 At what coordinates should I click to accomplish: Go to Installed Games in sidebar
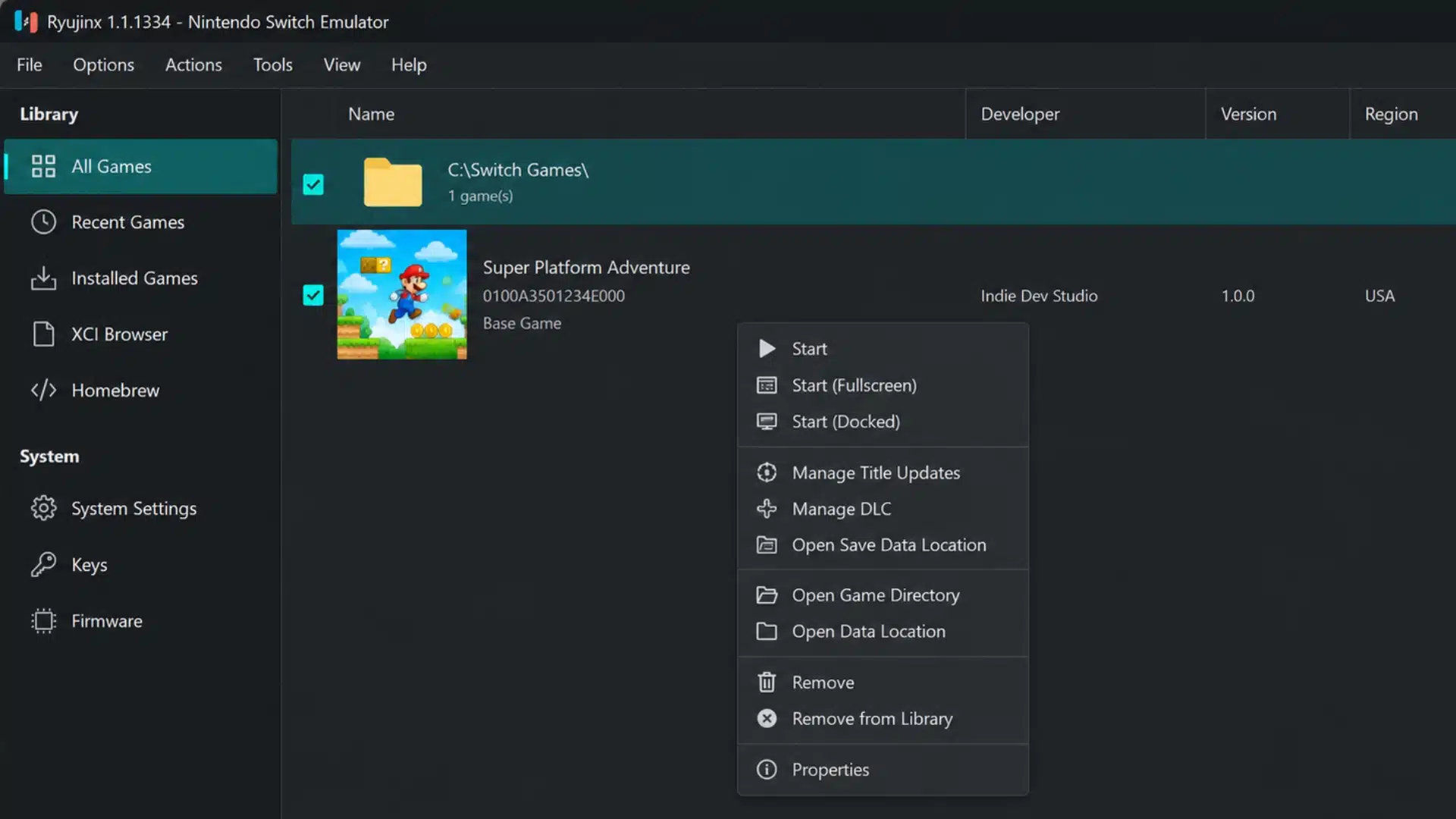(x=140, y=278)
